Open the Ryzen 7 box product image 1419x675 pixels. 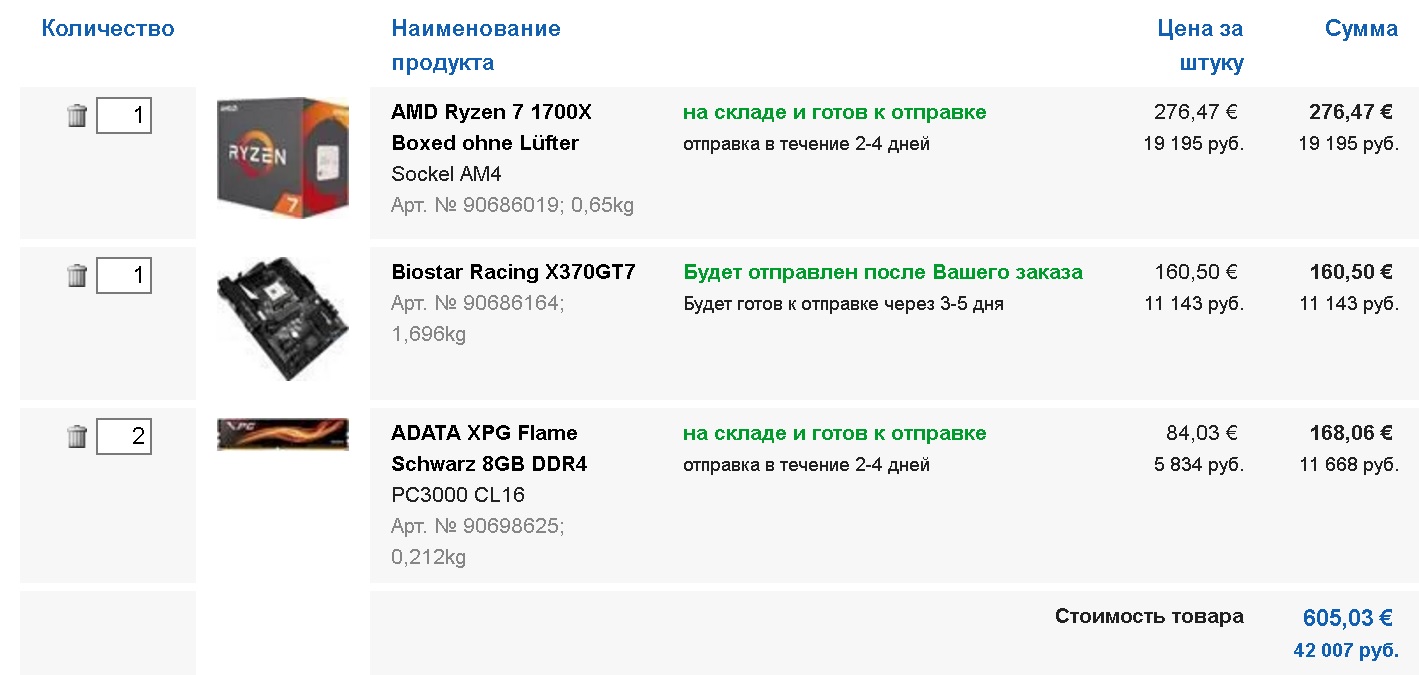tap(282, 158)
